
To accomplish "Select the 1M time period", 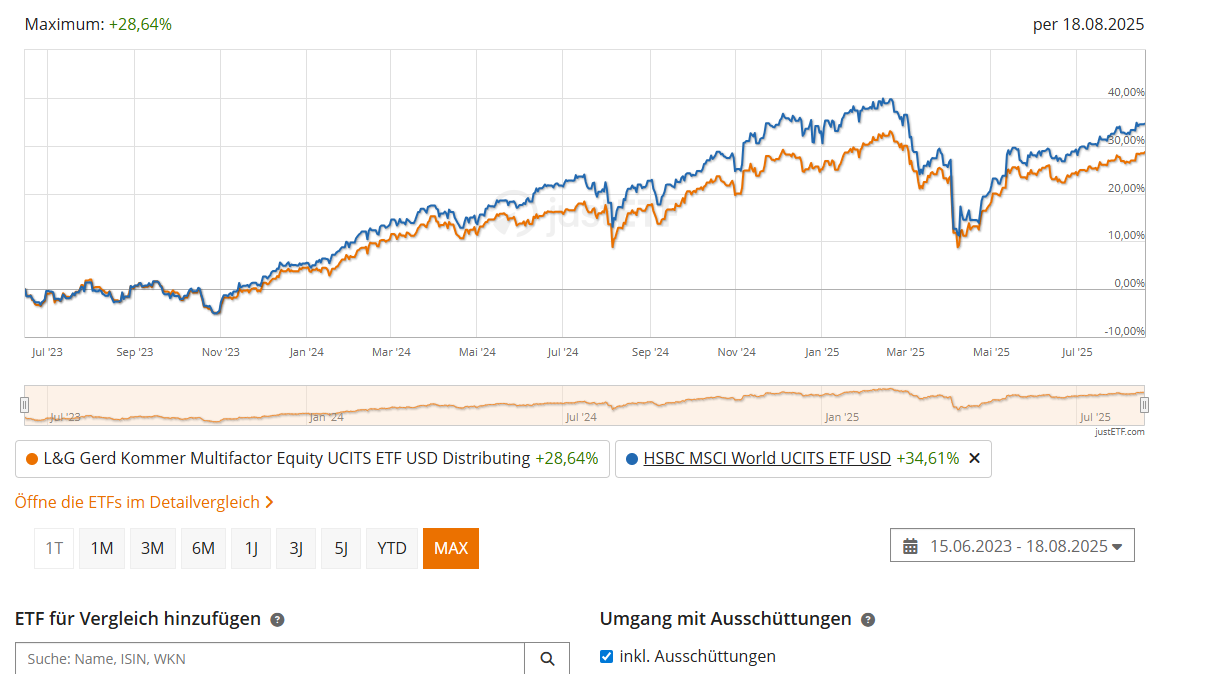I will tap(102, 548).
